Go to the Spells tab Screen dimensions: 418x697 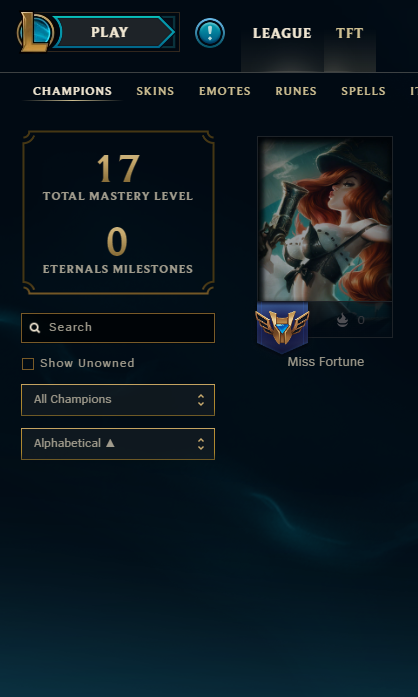tap(363, 91)
